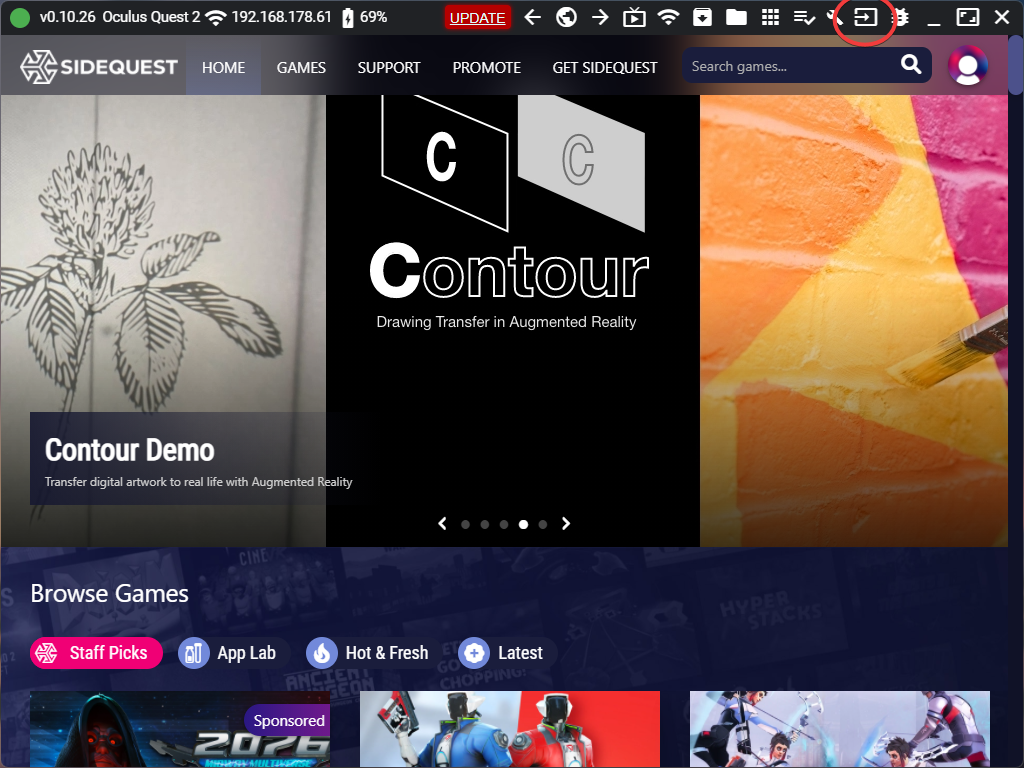Image resolution: width=1024 pixels, height=768 pixels.
Task: Go forward with the right arrow icon
Action: [x=600, y=17]
